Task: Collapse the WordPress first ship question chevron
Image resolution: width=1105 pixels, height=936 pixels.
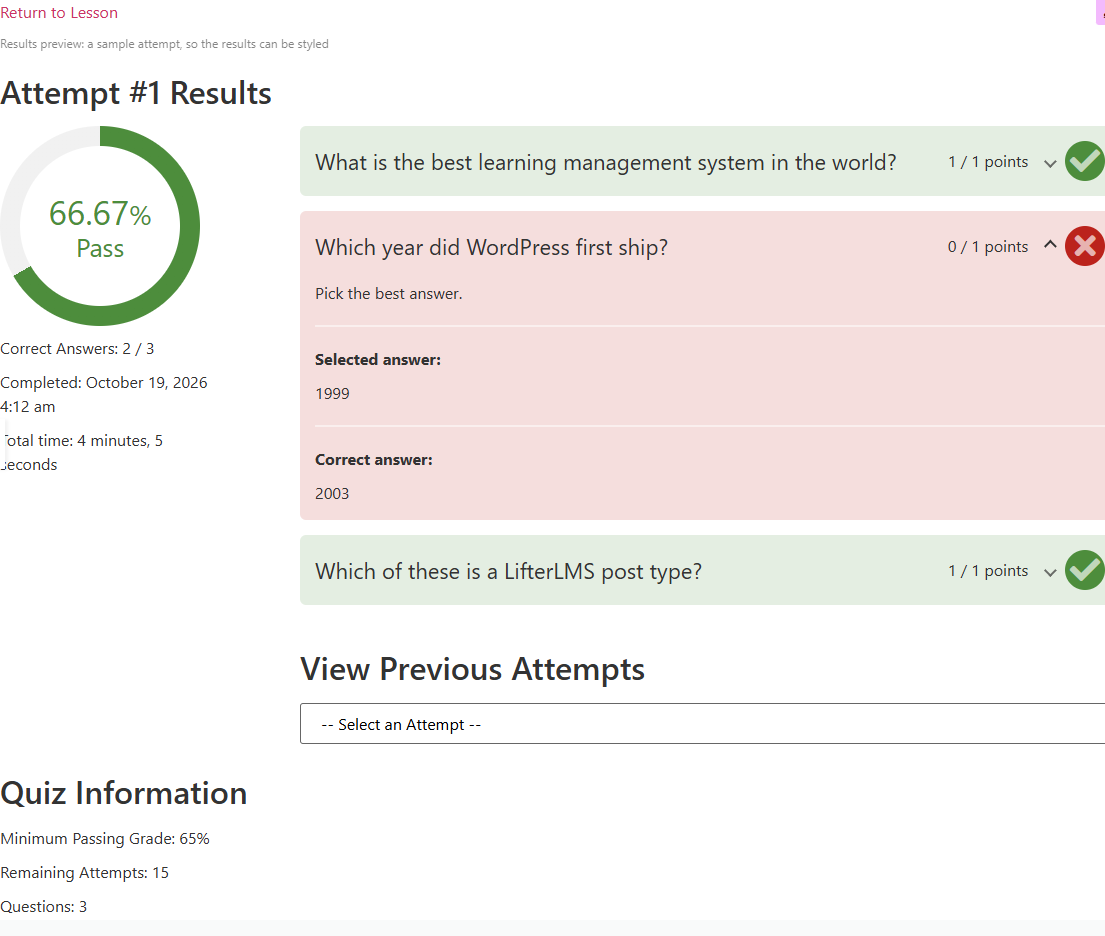Action: click(1050, 245)
